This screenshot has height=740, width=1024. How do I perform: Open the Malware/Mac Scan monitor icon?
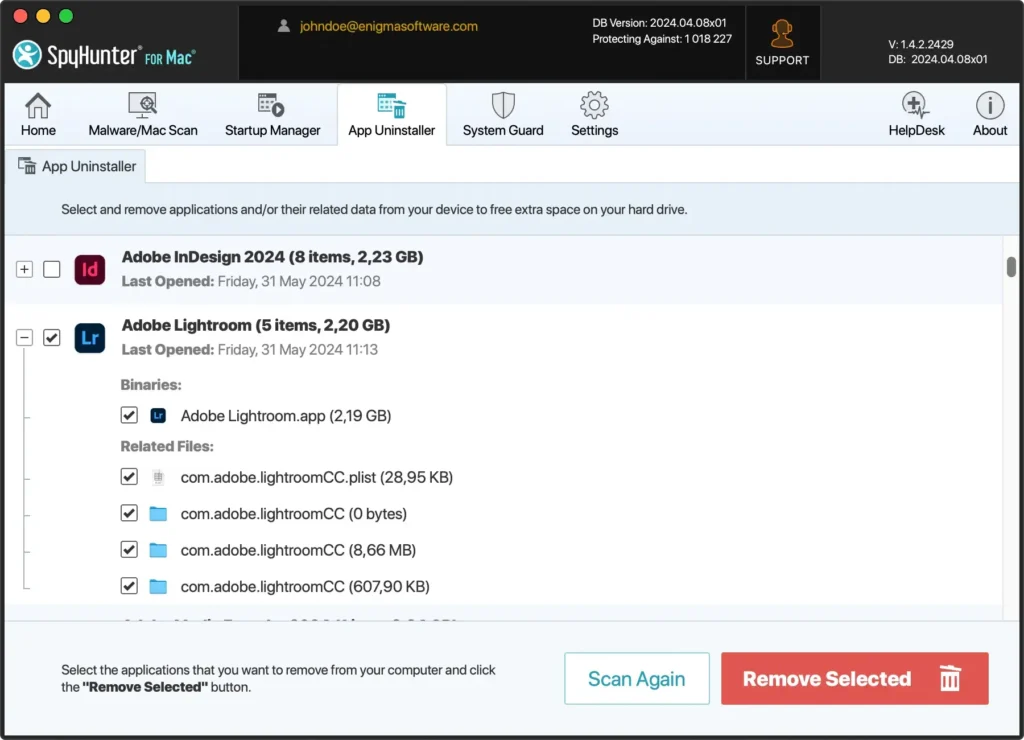142,105
